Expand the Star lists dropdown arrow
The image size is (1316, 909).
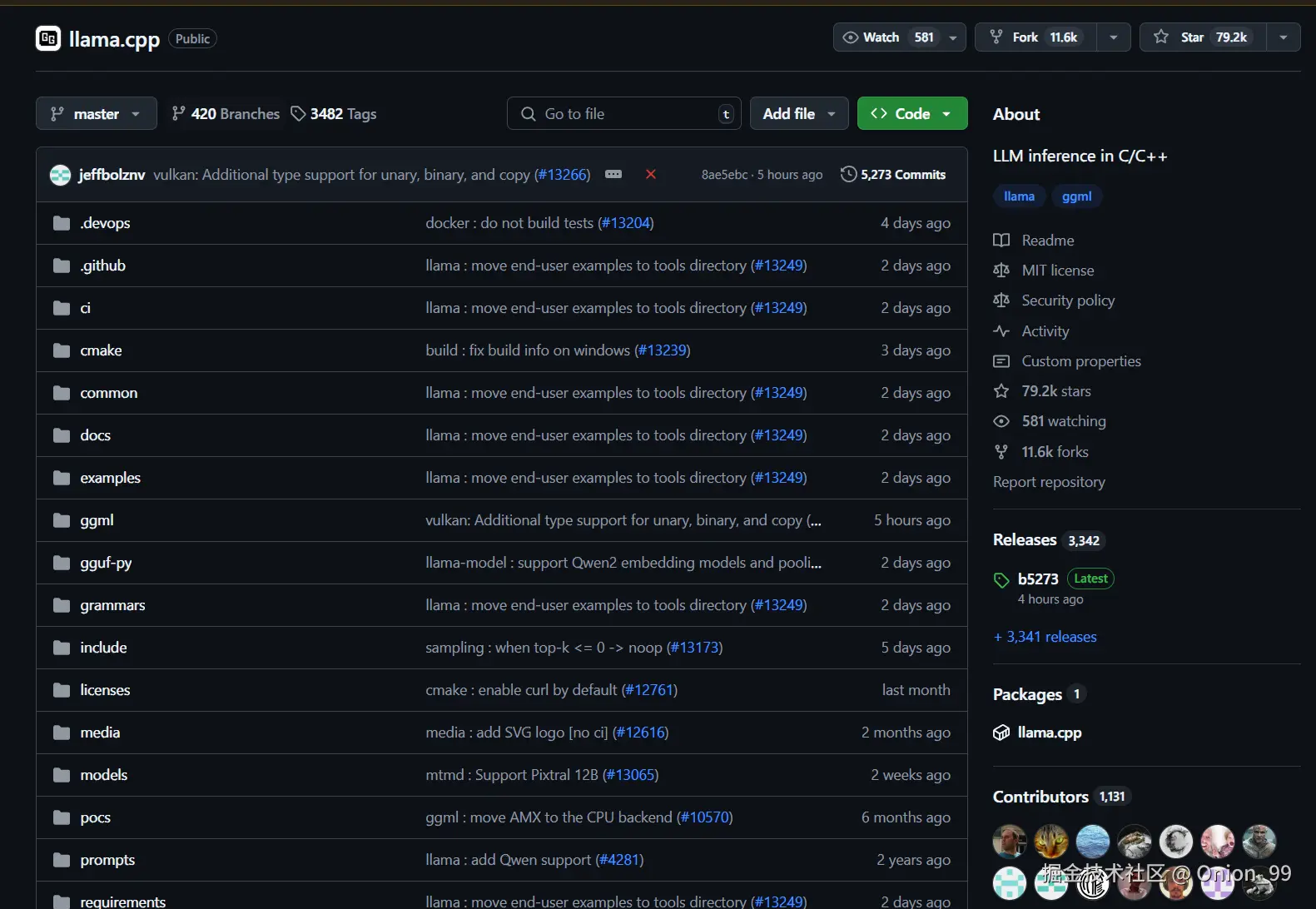(1284, 37)
